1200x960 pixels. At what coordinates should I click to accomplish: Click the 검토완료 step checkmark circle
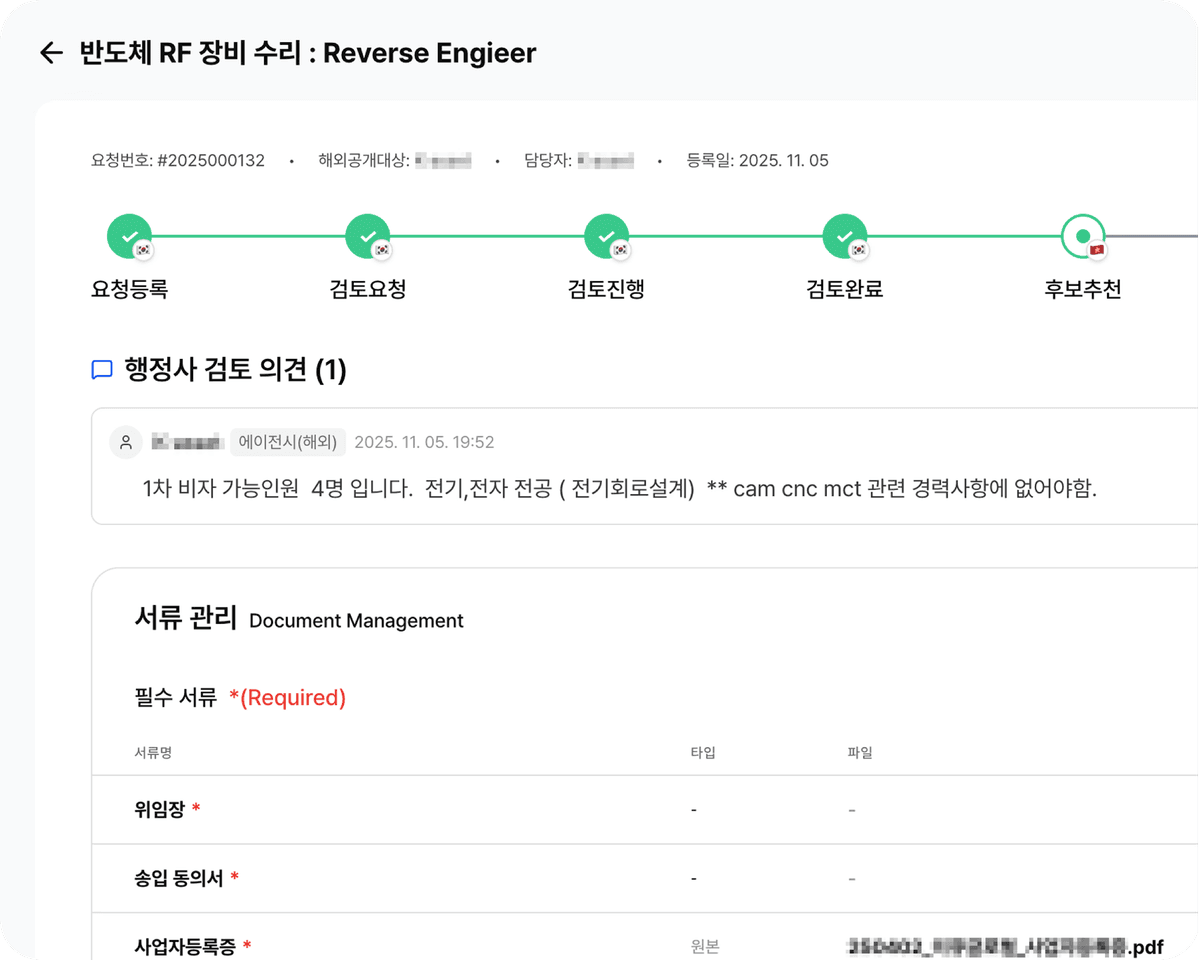844,237
